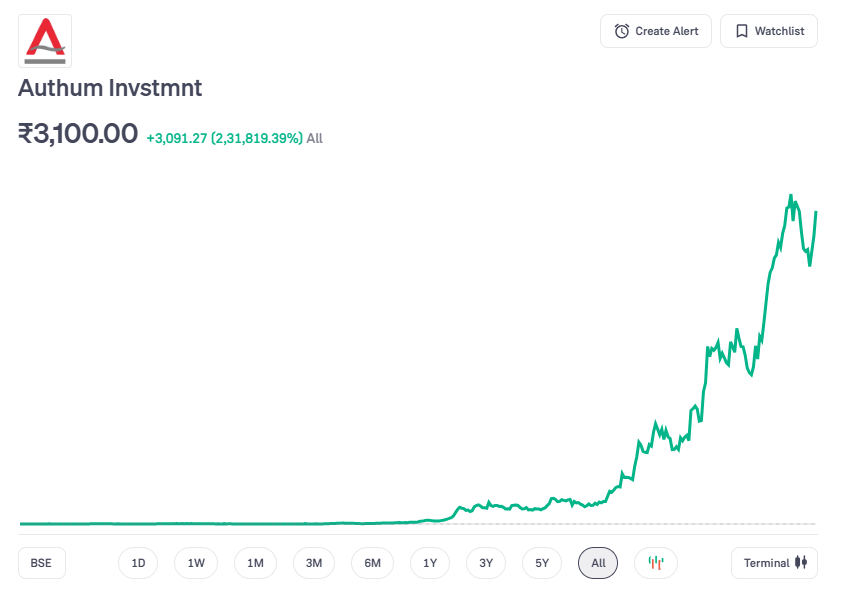Click the Authum Invstmnt company logo
Screen dimensions: 843x605
click(45, 41)
